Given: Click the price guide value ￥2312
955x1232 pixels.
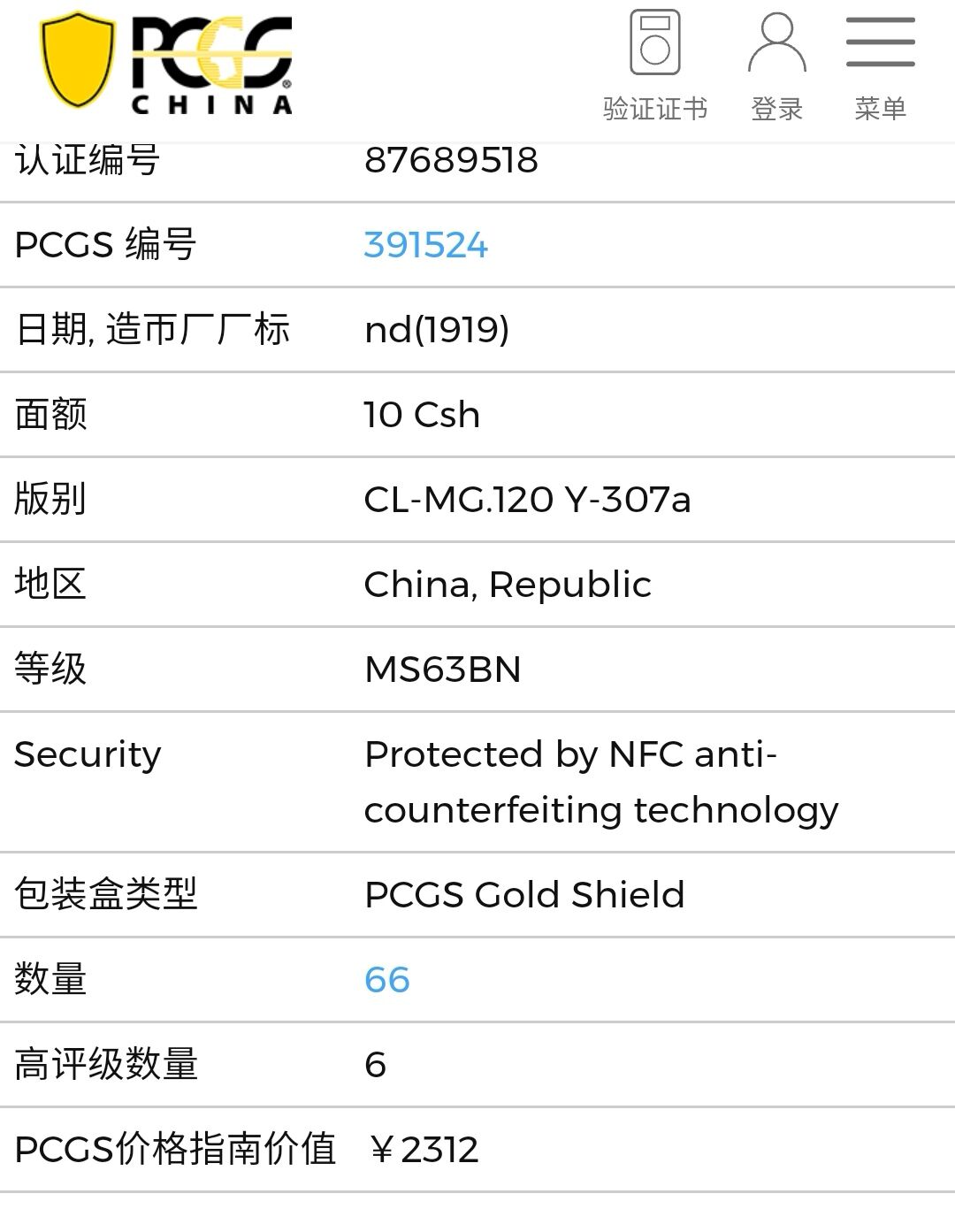Looking at the screenshot, I should (424, 1149).
